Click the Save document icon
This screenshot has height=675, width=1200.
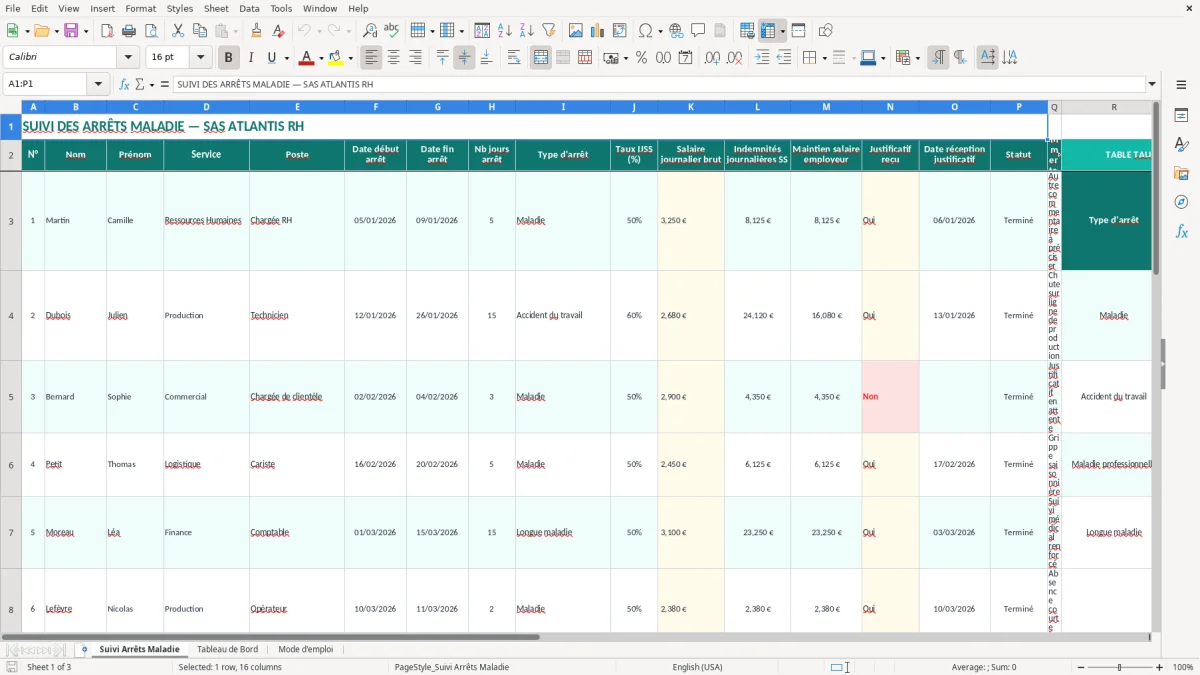(71, 31)
